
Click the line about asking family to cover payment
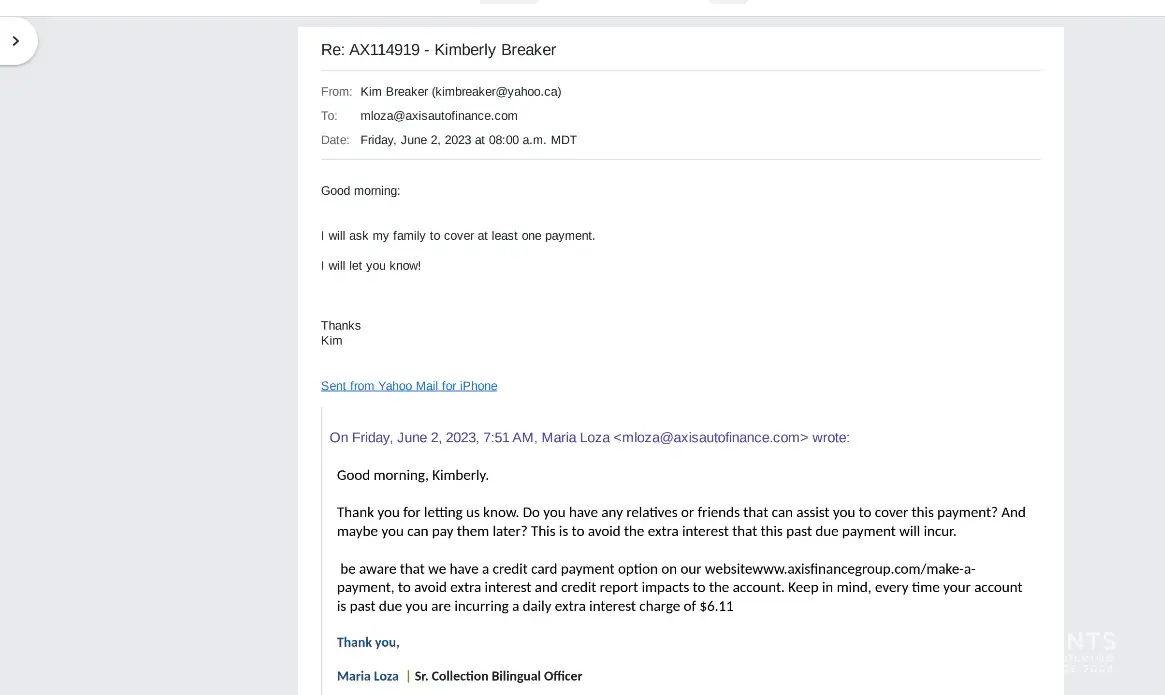pos(458,236)
